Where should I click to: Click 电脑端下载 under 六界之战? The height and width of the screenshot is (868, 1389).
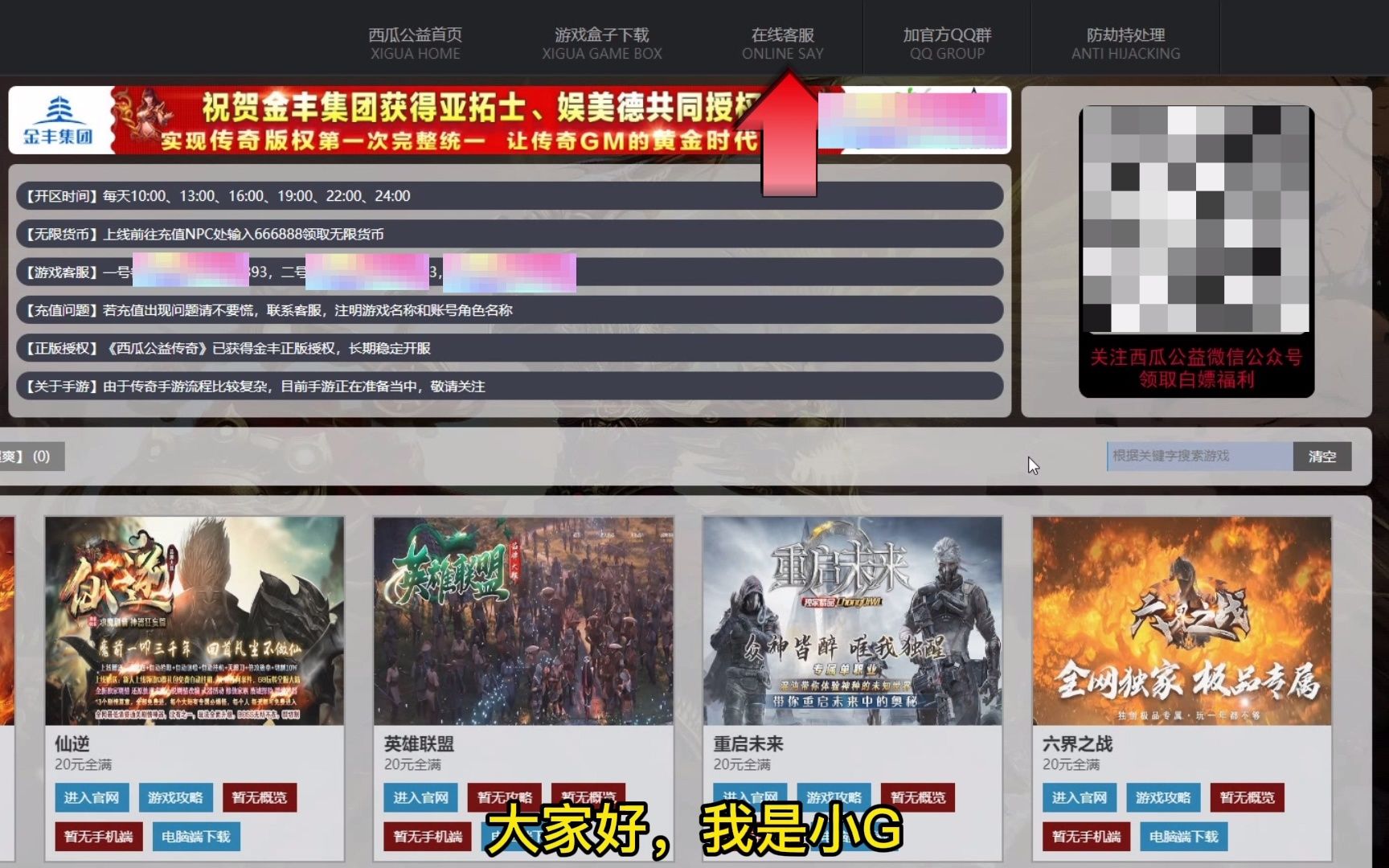point(1184,837)
